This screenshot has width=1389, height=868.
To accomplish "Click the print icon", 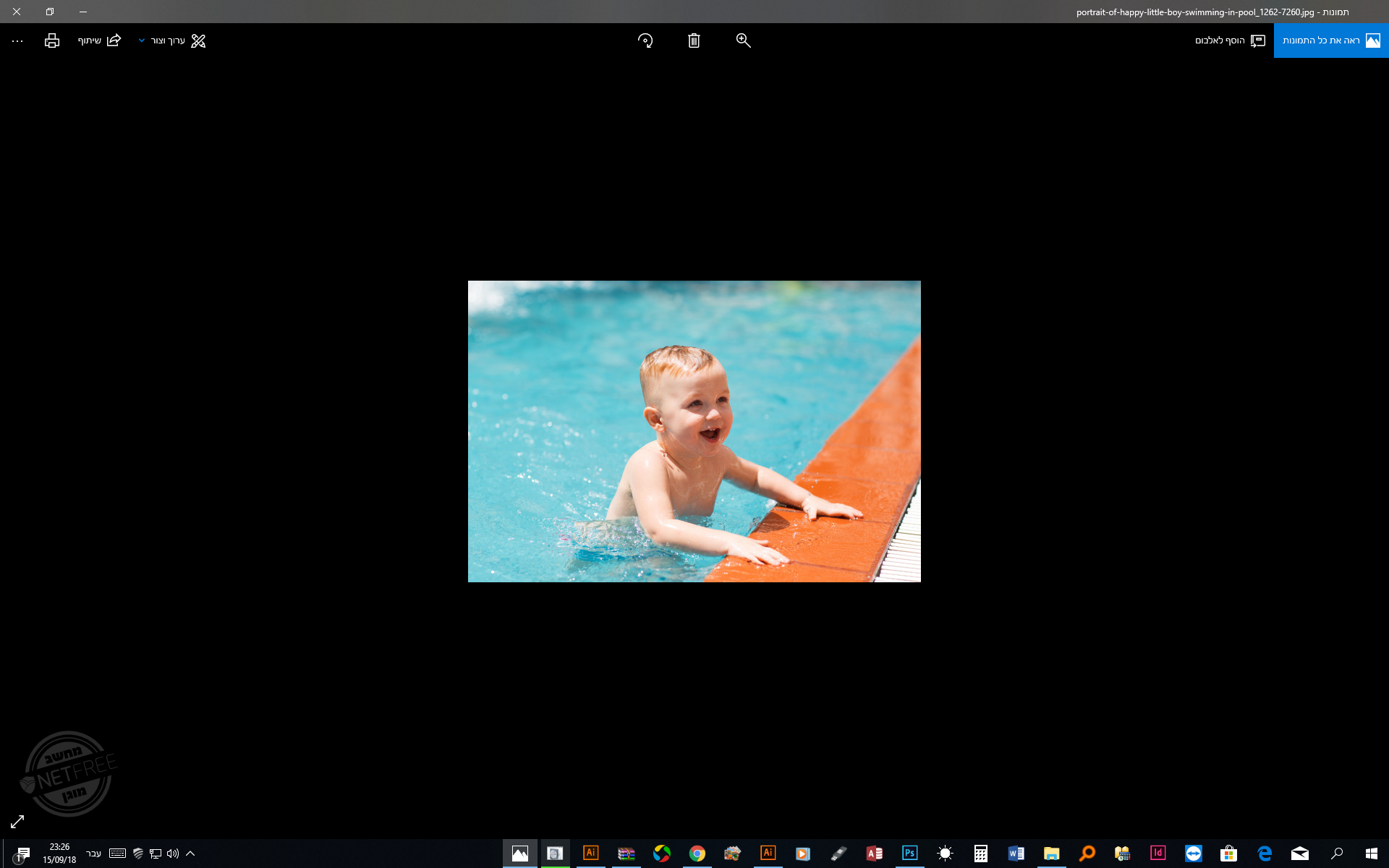I will [x=51, y=41].
